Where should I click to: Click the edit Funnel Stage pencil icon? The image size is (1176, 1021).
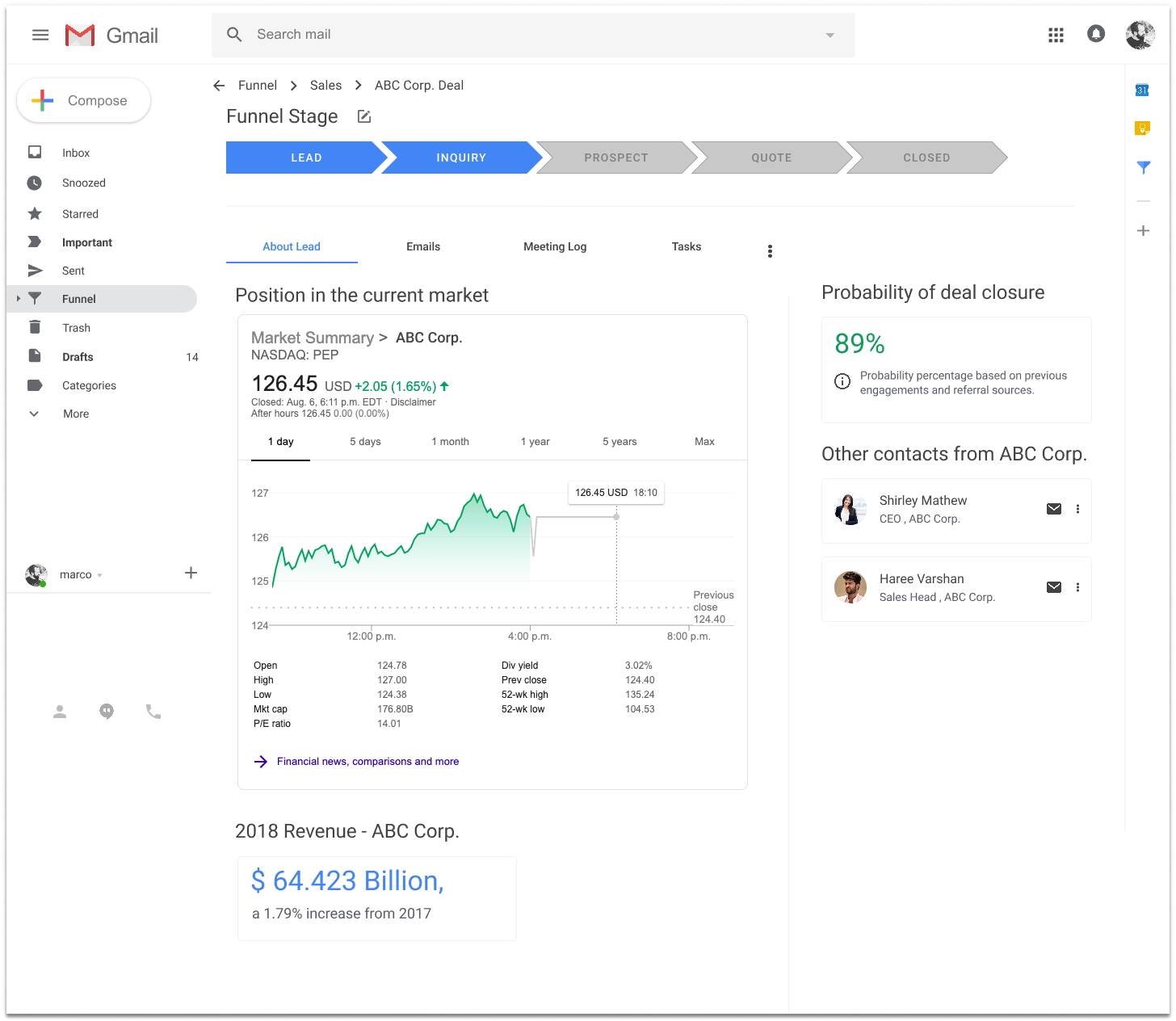364,117
